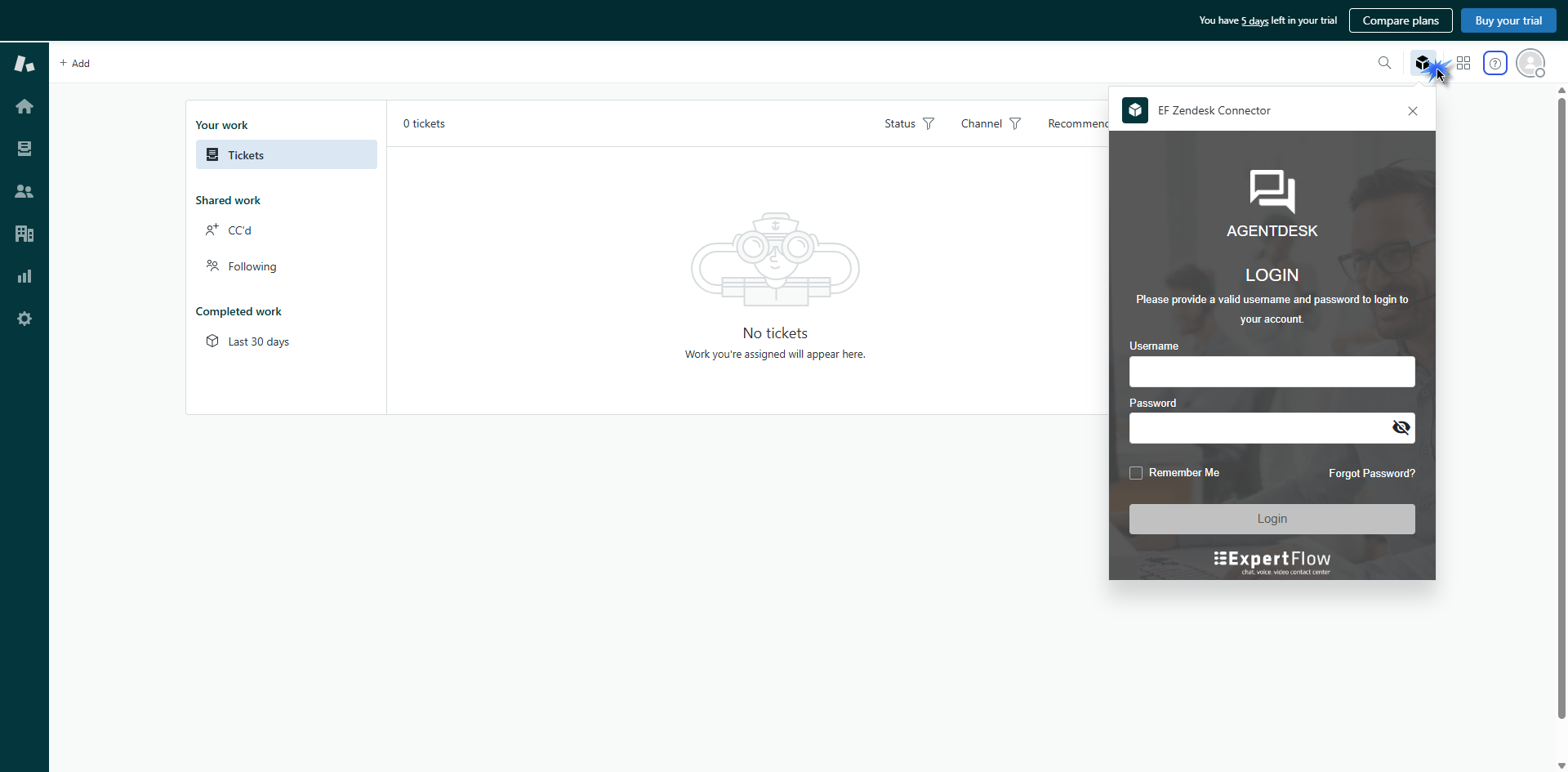Open Views icon in left sidebar
This screenshot has width=1568, height=772.
coord(24,149)
